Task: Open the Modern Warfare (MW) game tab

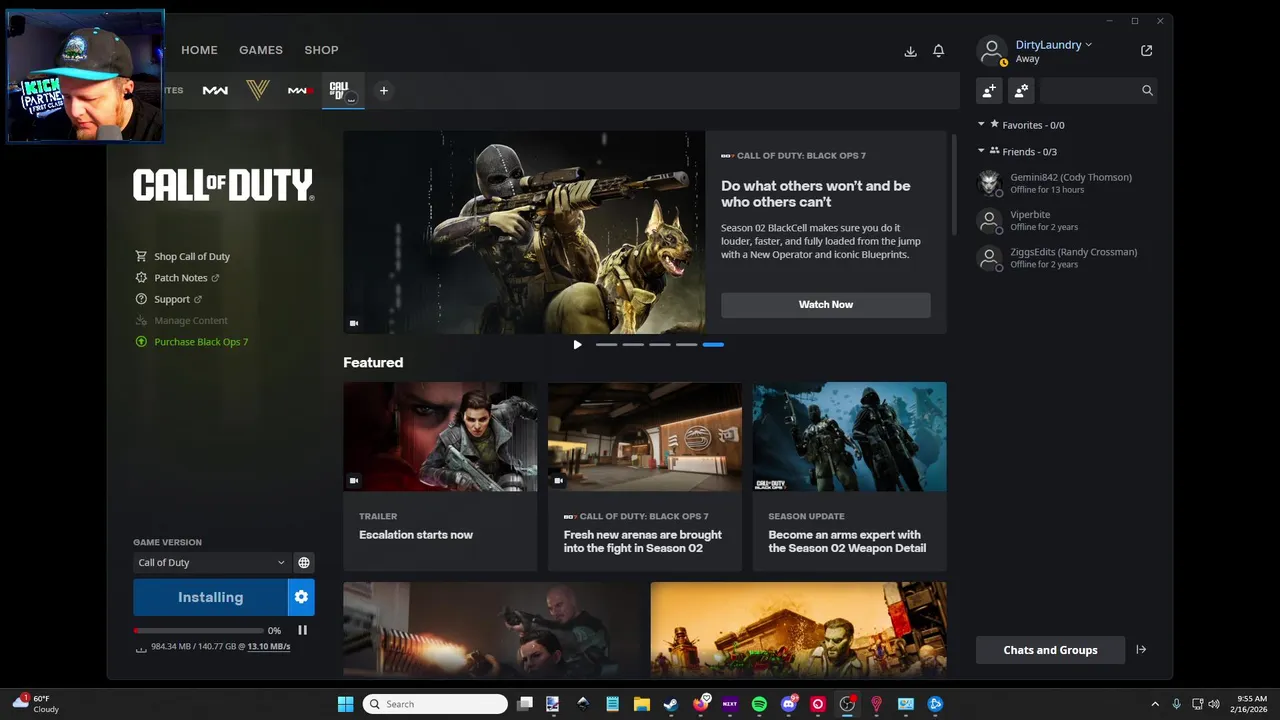Action: pyautogui.click(x=215, y=90)
